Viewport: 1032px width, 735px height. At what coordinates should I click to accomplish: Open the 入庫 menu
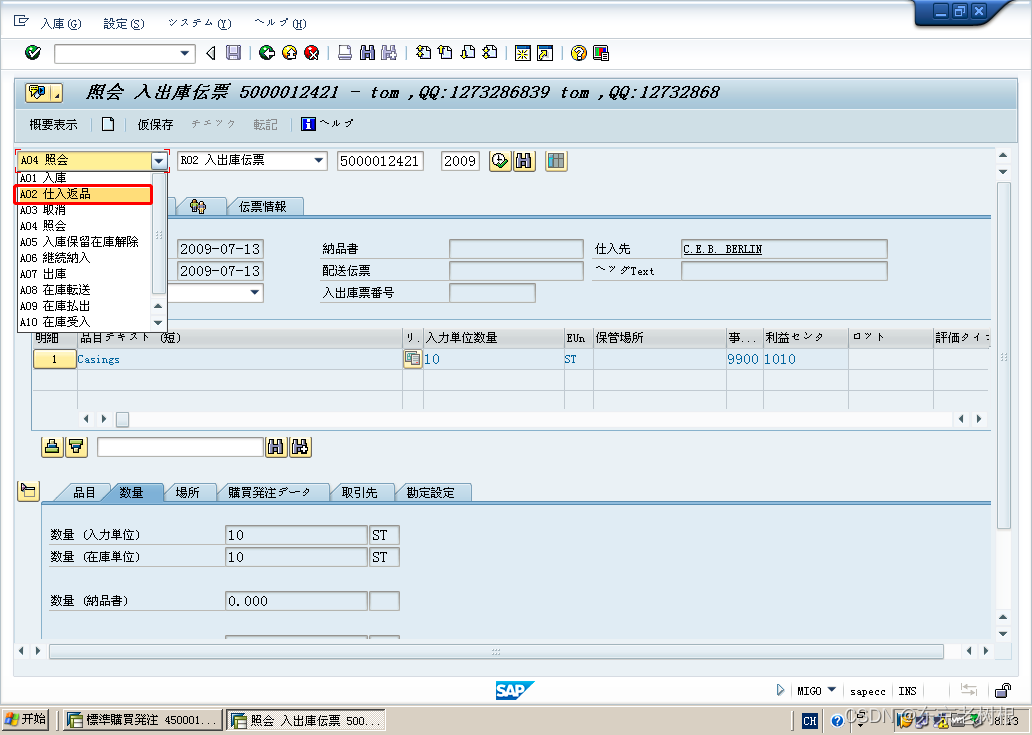pos(61,24)
